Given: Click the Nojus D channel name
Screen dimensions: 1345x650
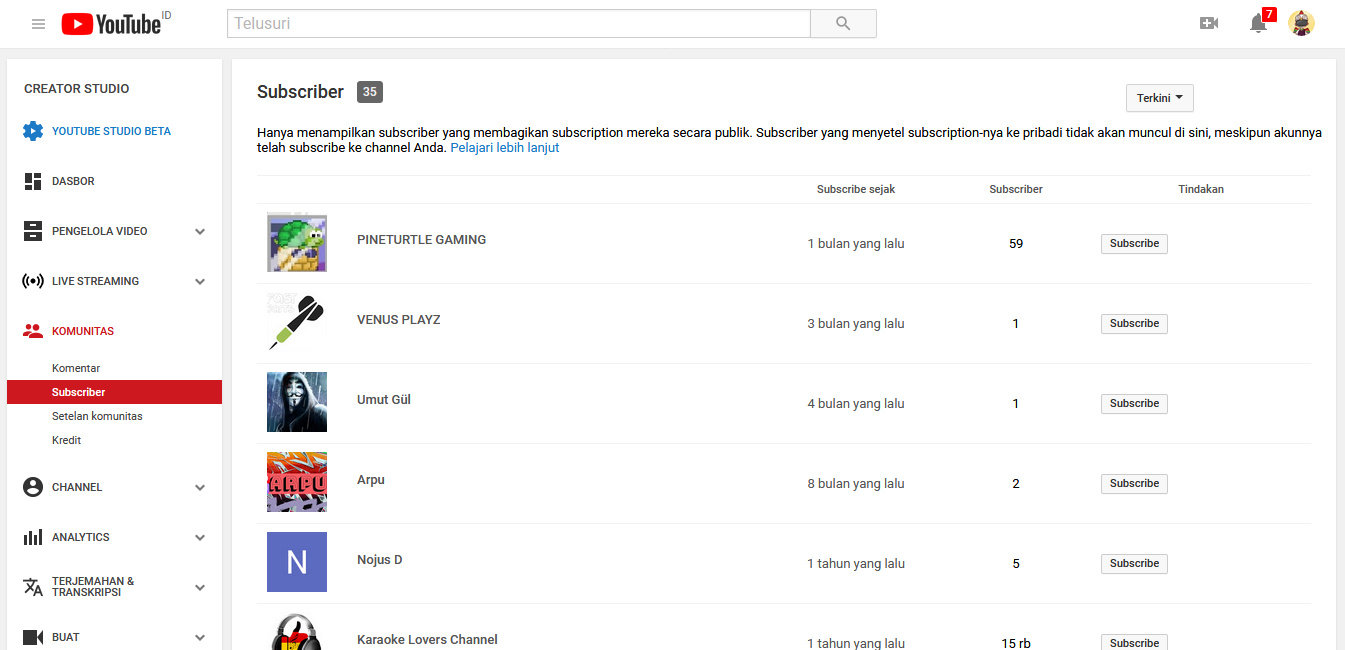Looking at the screenshot, I should [380, 559].
